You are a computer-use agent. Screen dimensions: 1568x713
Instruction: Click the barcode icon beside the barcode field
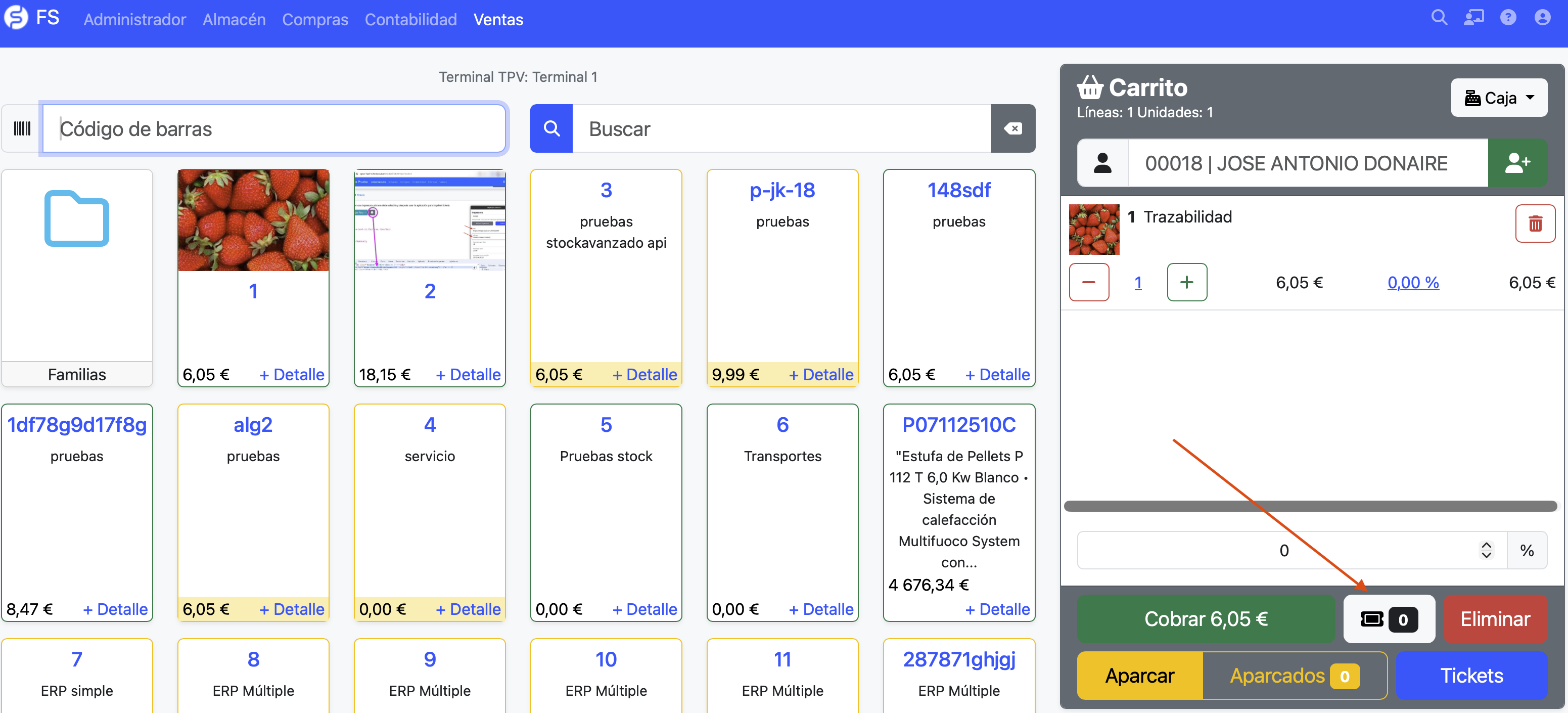point(22,128)
